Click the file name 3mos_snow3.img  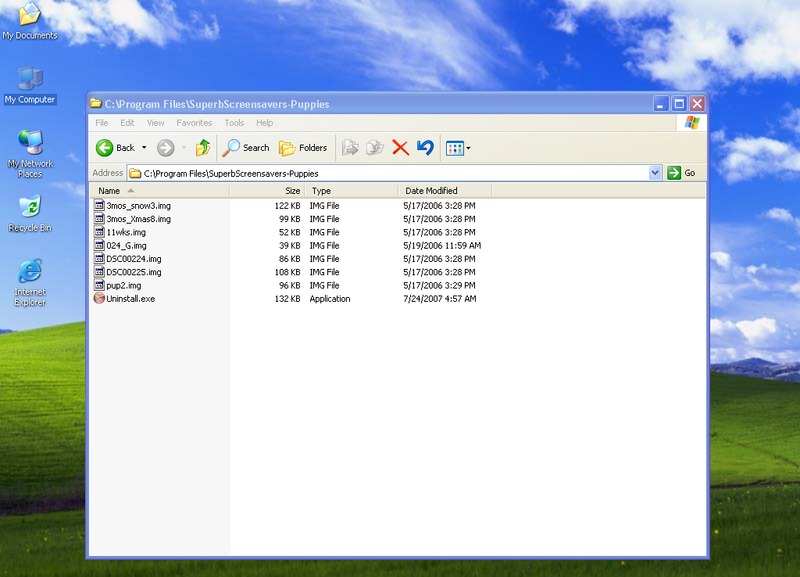(138, 206)
